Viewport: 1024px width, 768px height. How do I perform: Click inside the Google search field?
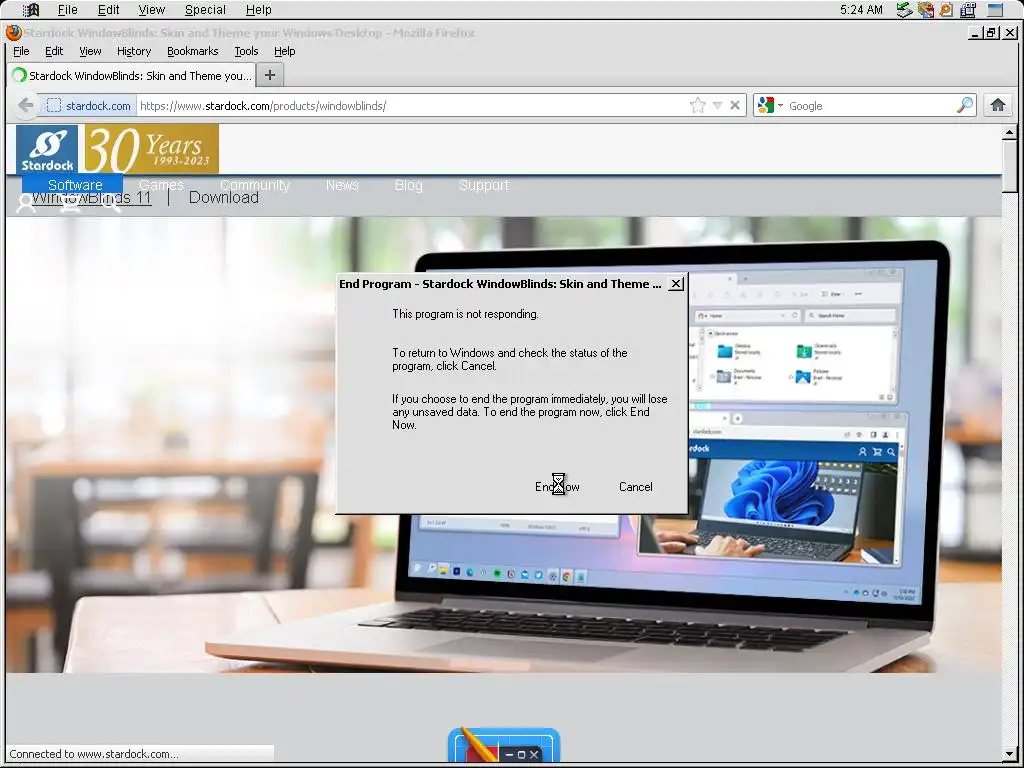pyautogui.click(x=871, y=105)
